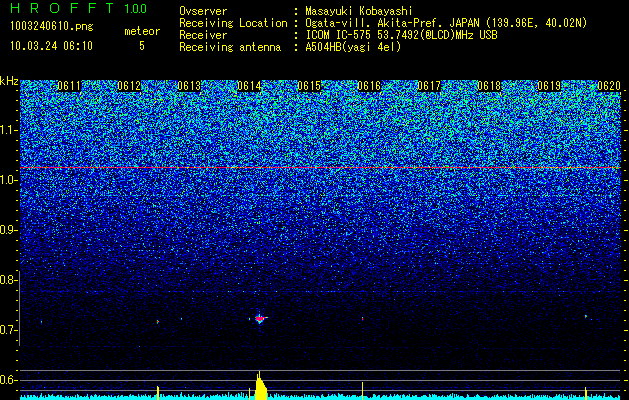
Task: Click the meteor label
Action: (142, 31)
